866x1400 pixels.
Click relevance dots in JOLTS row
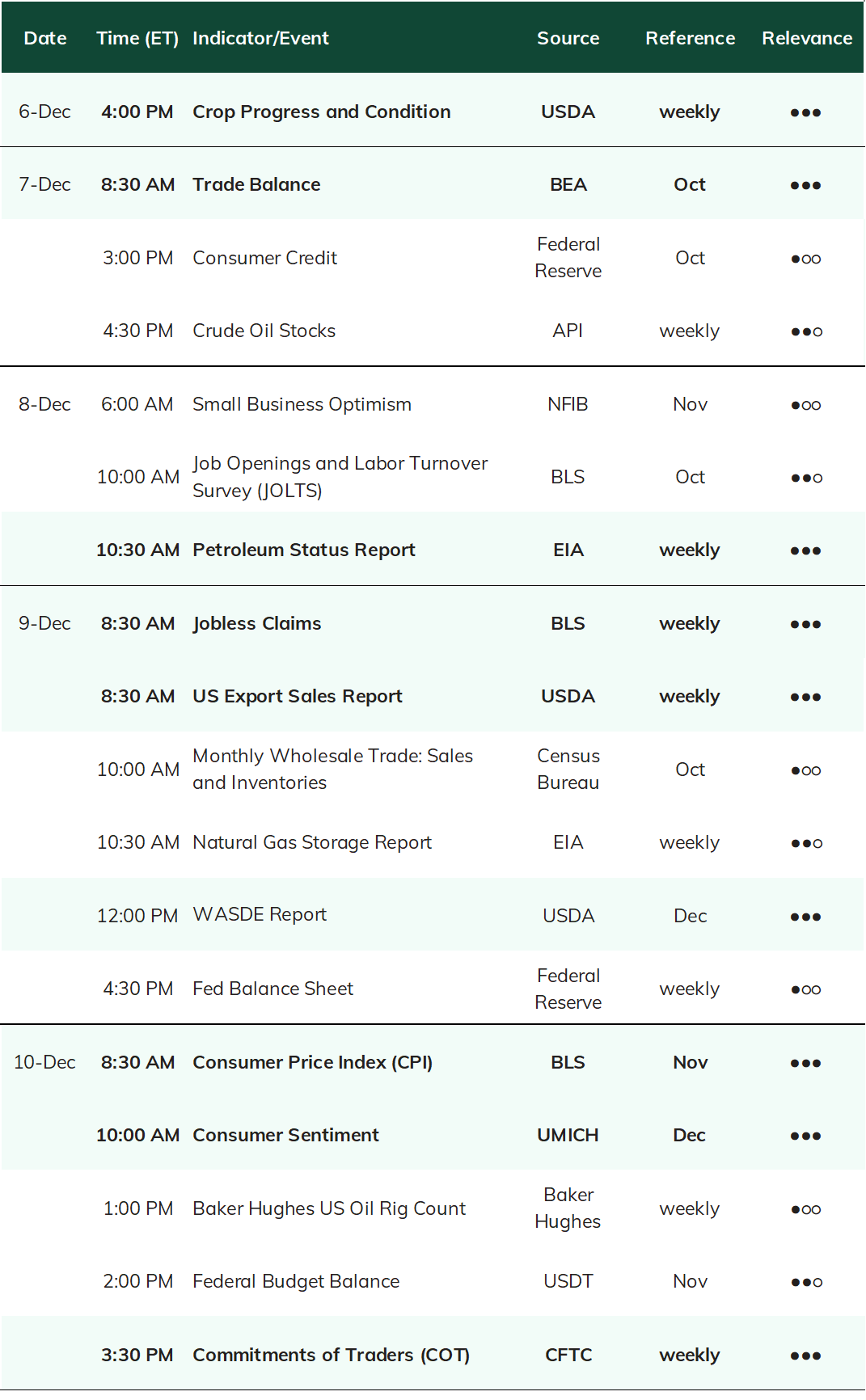point(806,478)
